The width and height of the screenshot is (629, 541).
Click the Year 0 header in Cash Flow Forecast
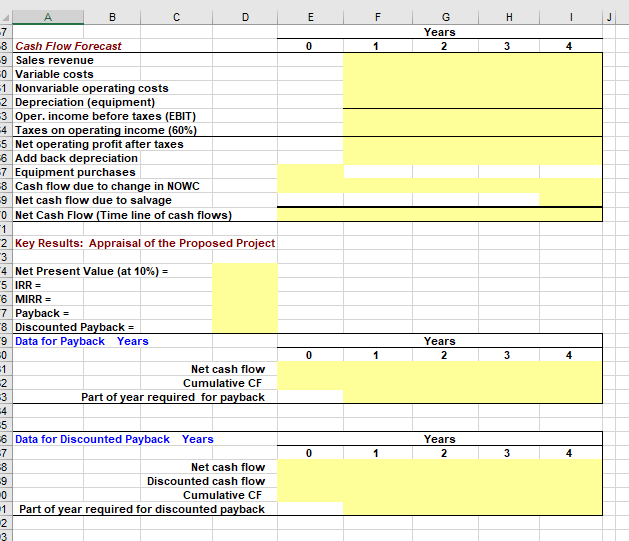[x=308, y=46]
